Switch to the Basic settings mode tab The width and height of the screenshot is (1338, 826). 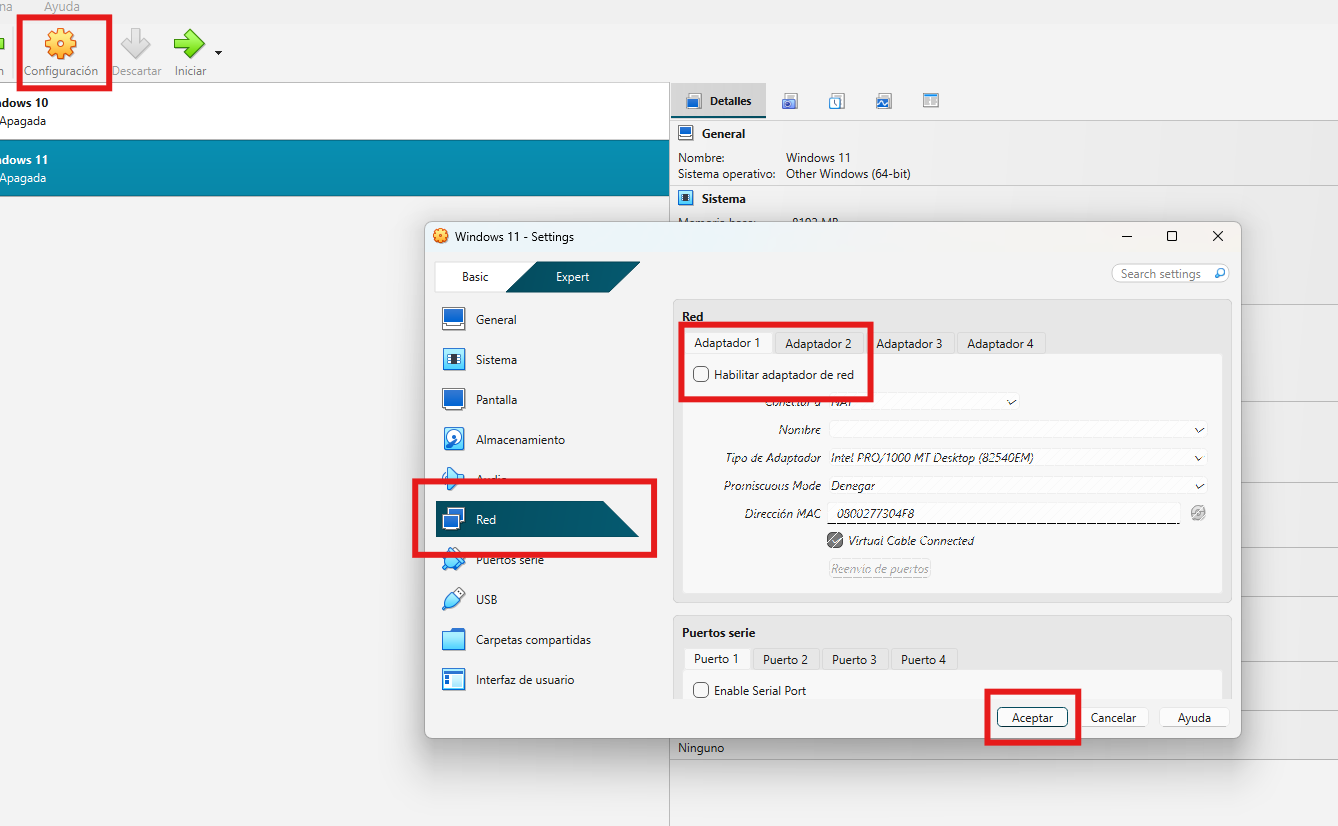click(x=475, y=277)
